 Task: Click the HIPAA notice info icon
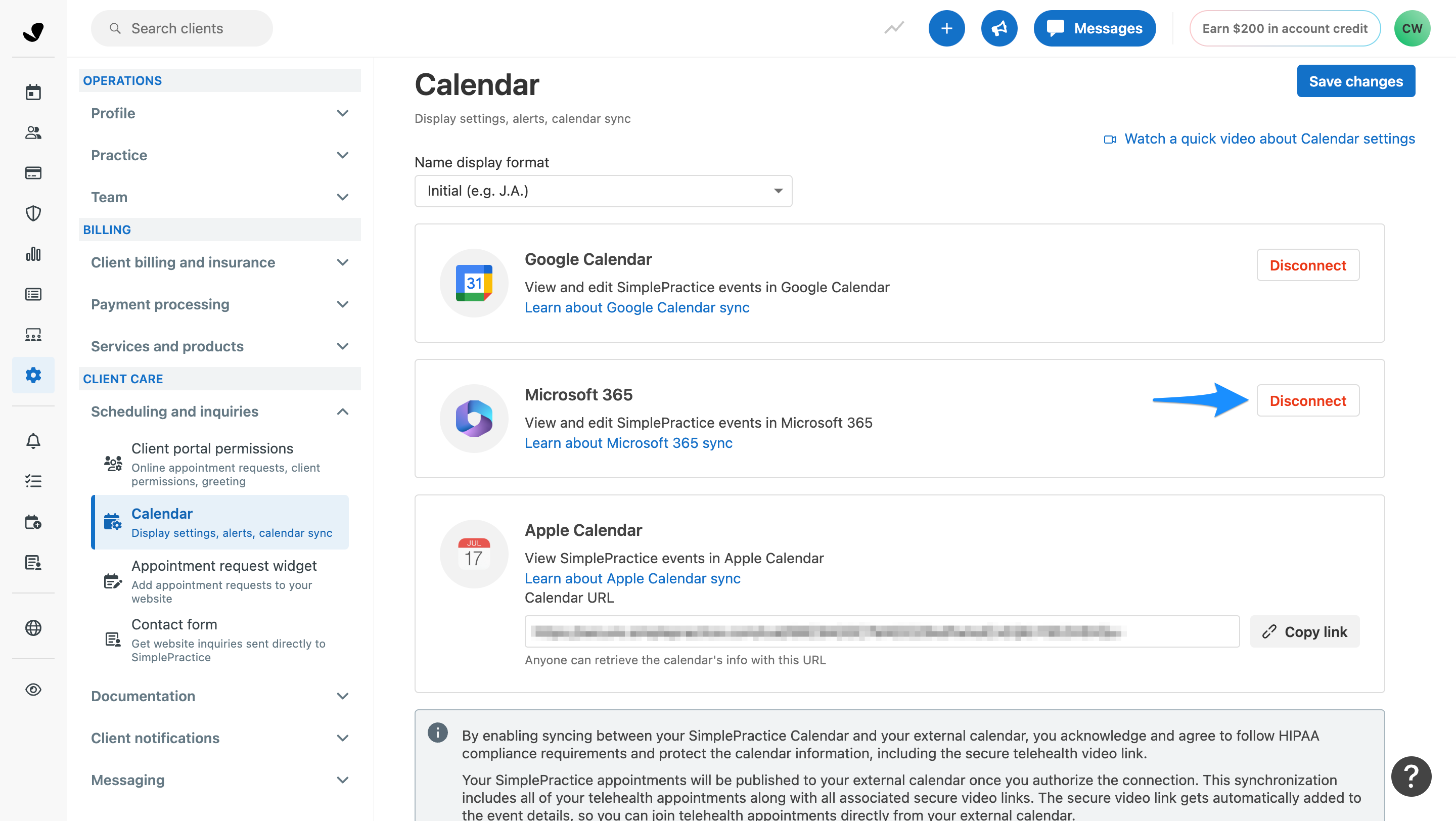(x=437, y=733)
